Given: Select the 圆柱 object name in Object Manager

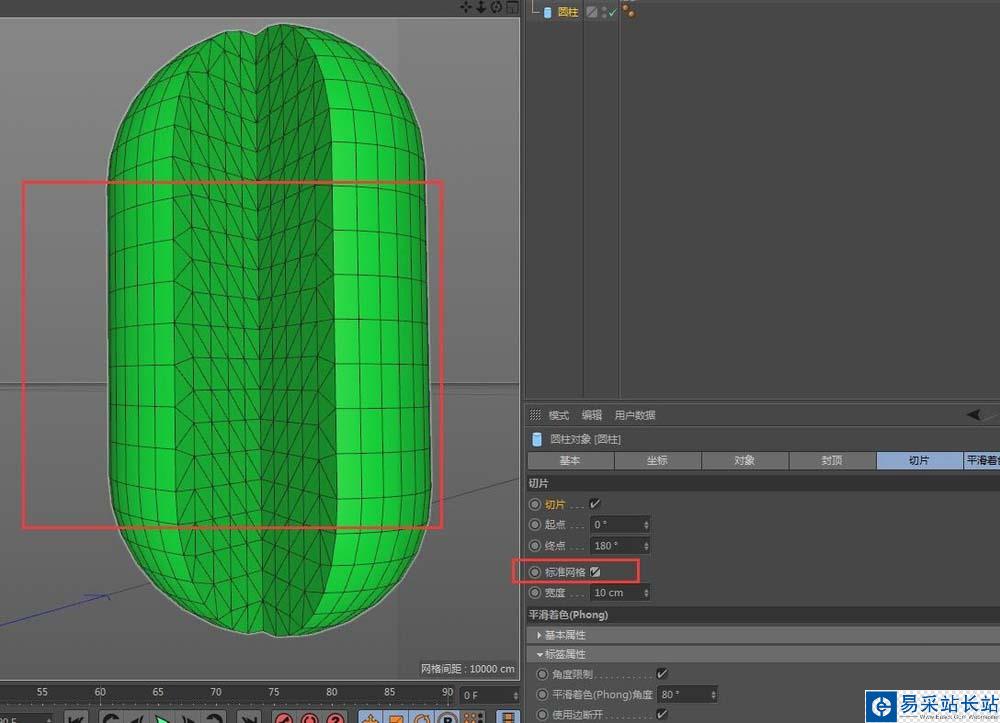Looking at the screenshot, I should [568, 12].
